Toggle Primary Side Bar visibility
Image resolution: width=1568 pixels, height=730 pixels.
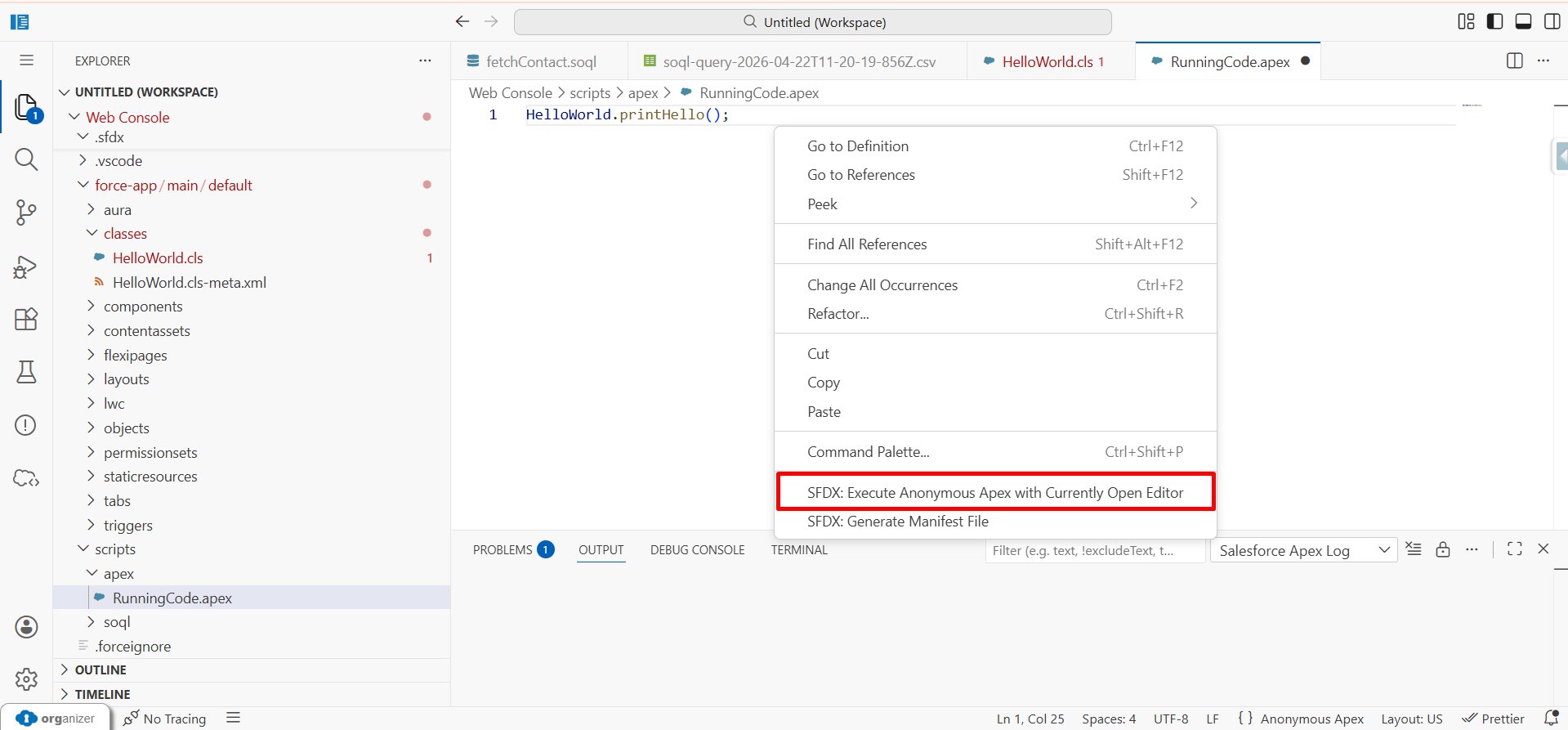[1494, 22]
